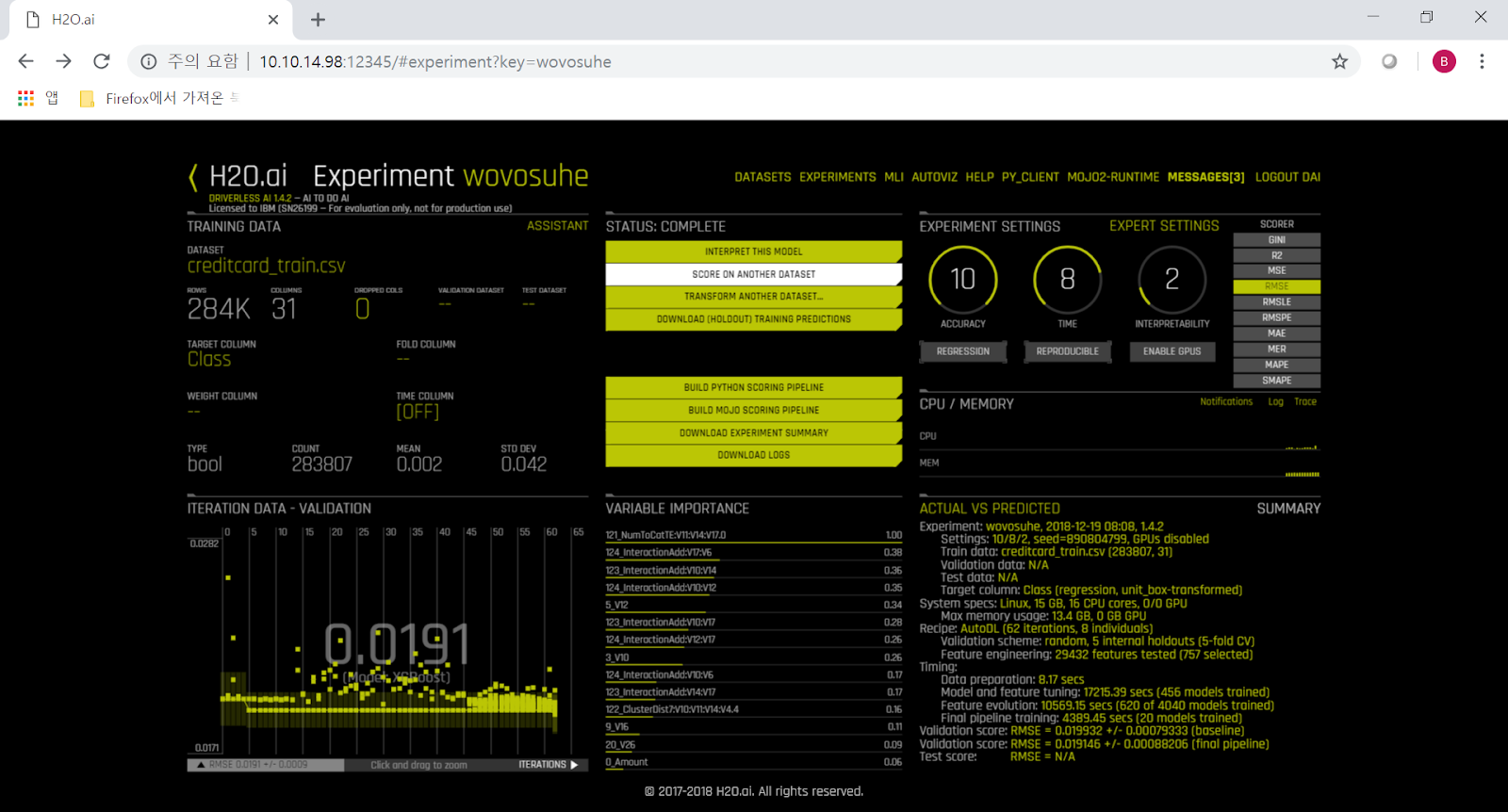The image size is (1508, 812).
Task: Click BUILD PYTHON SCORING PIPELINE
Action: click(754, 387)
